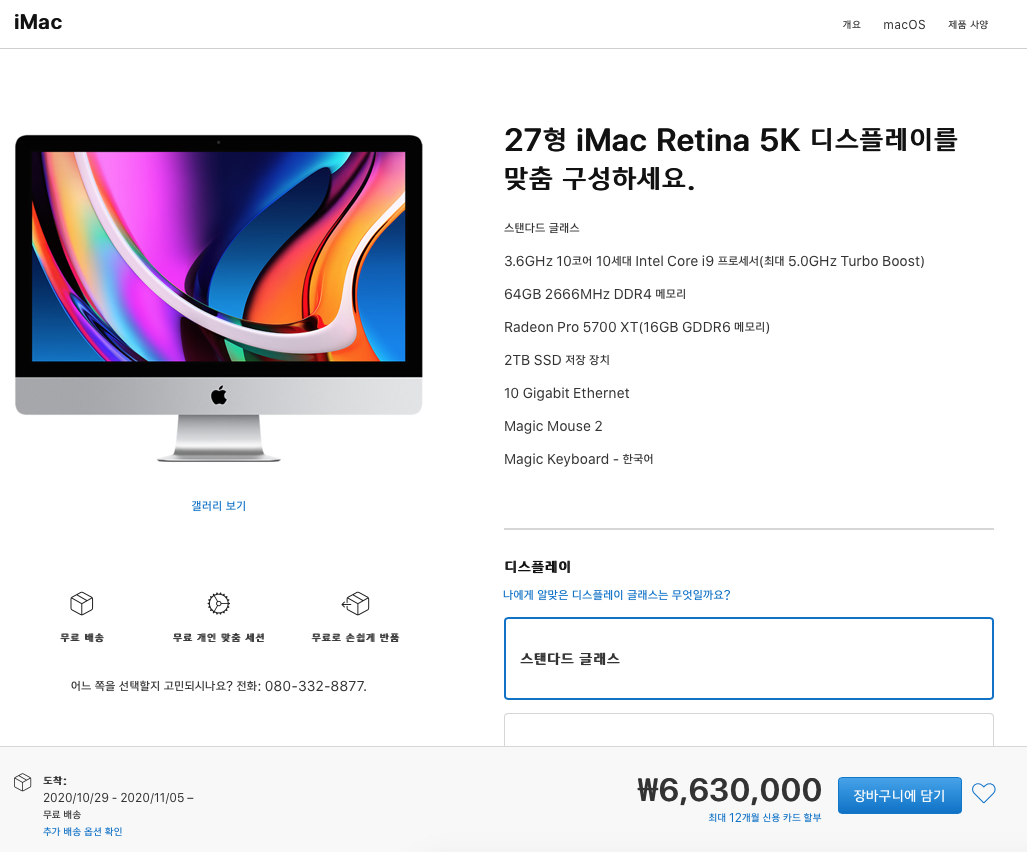Click the 2TB SSD 저장 장치 spec line
Screen dimensions: 1027x852
[x=557, y=360]
